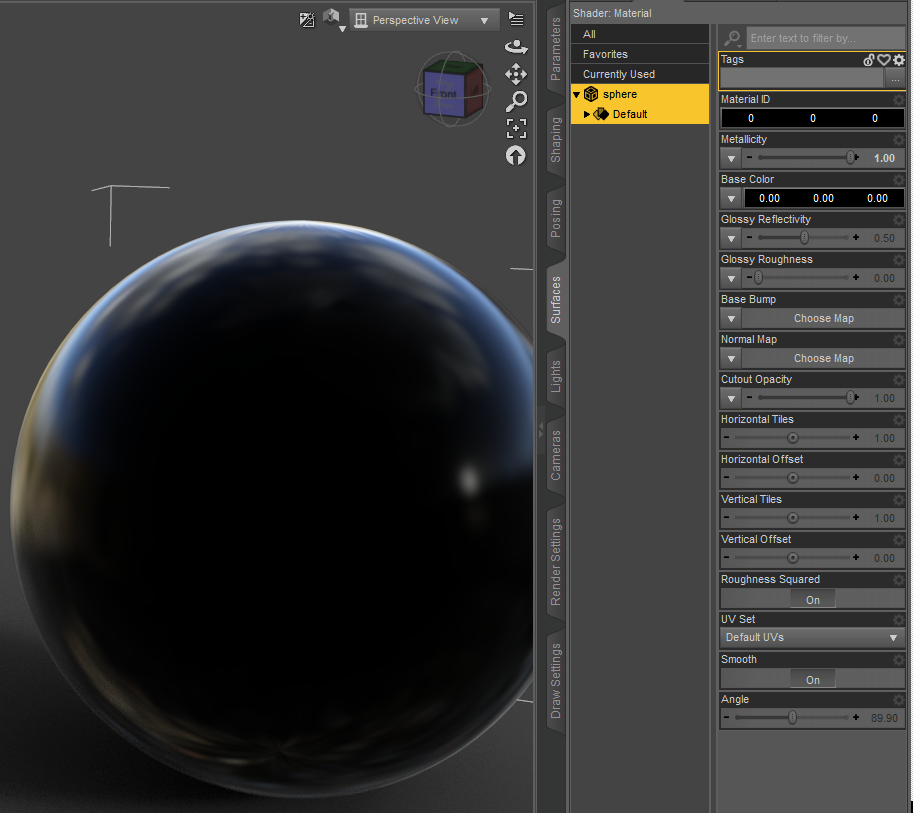
Task: Select the Currently Used filter
Action: click(x=619, y=74)
